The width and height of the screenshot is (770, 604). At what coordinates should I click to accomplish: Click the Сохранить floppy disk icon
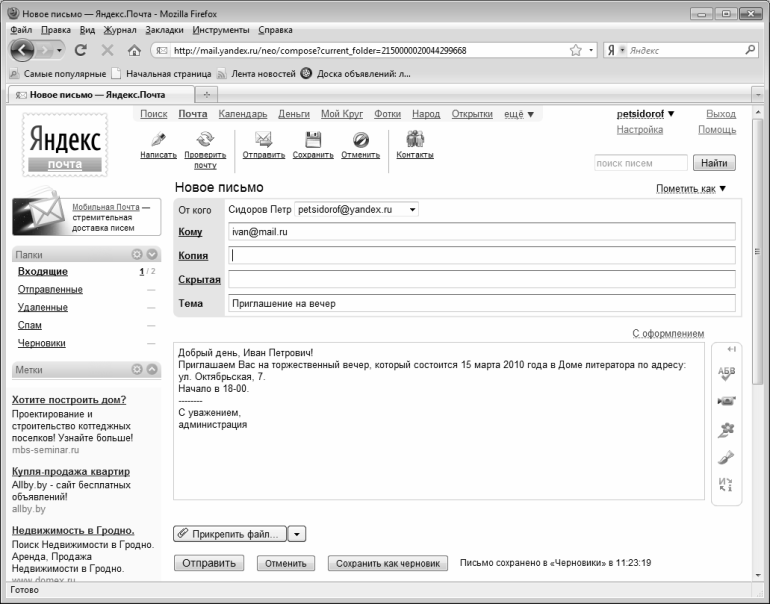coord(313,139)
